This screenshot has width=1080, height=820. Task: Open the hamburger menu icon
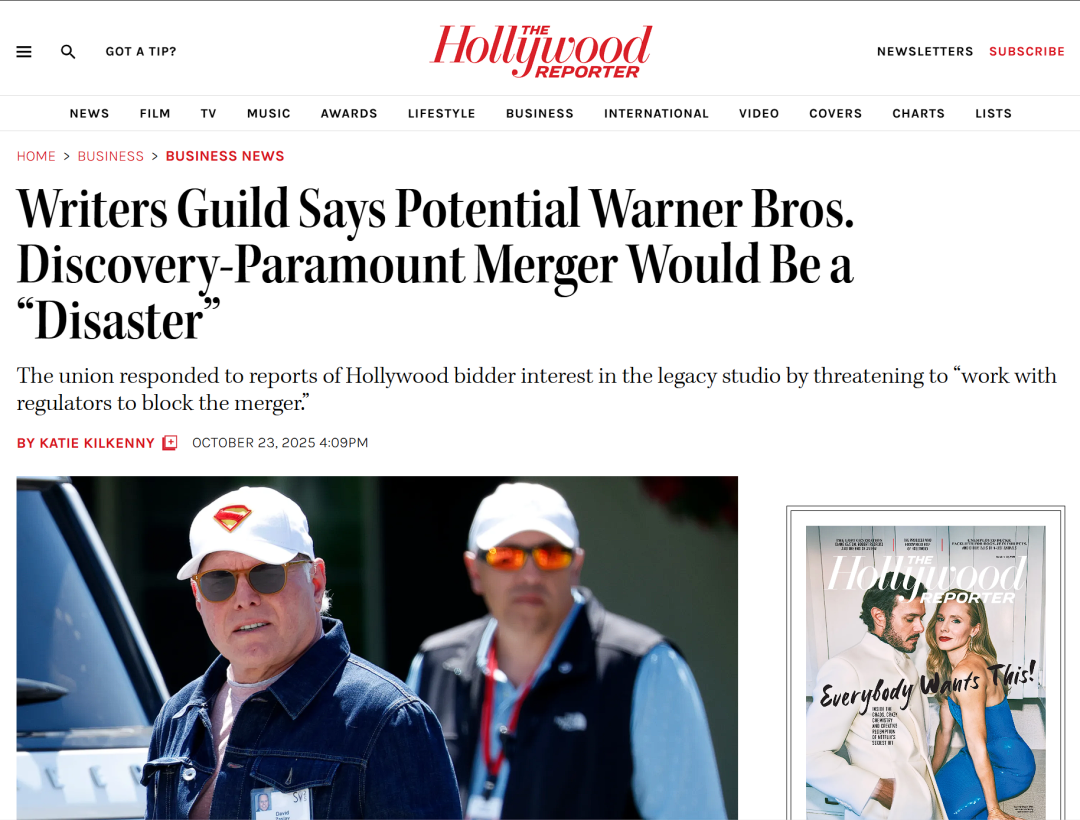click(24, 52)
